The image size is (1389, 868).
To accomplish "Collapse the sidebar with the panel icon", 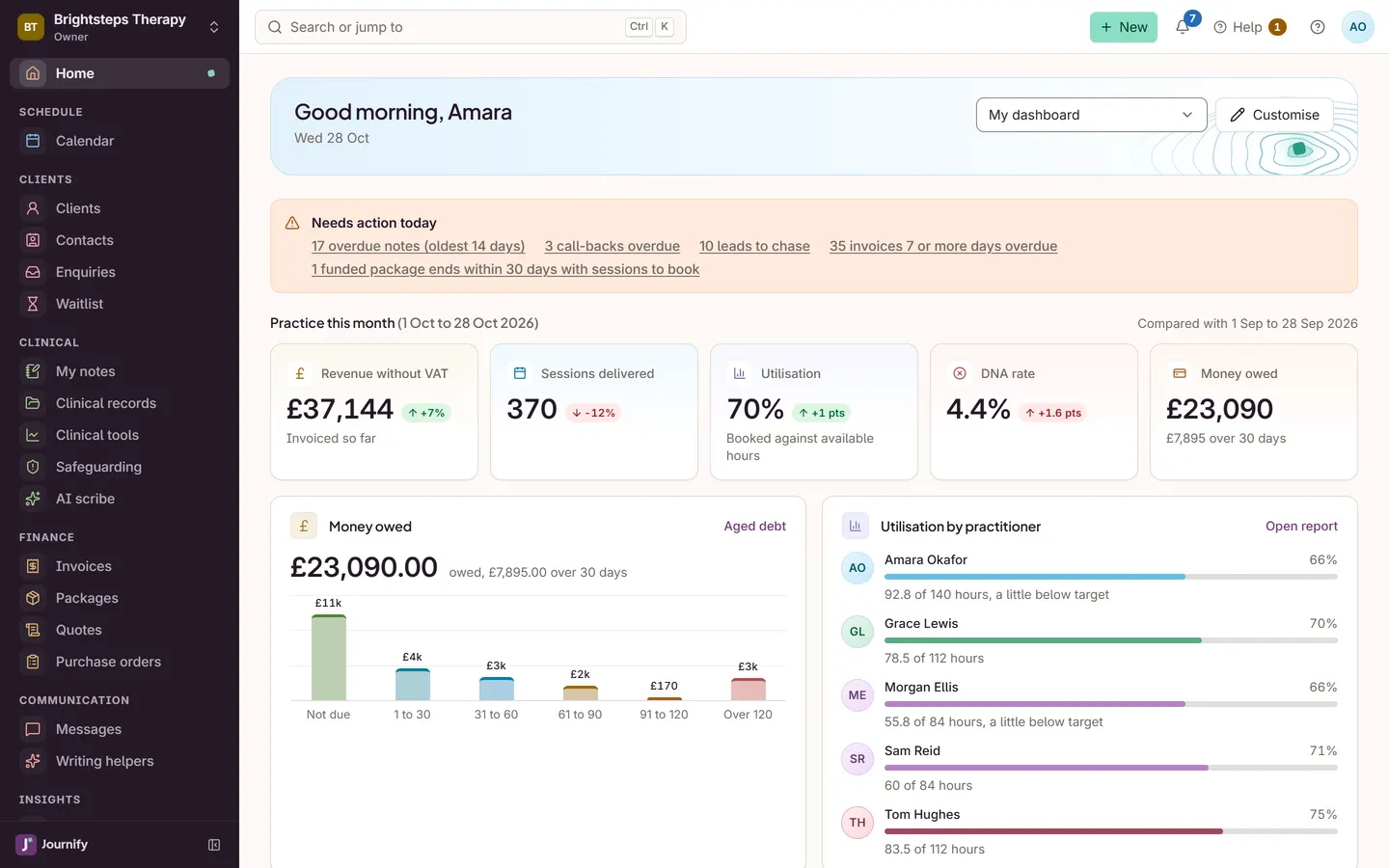I will point(214,845).
